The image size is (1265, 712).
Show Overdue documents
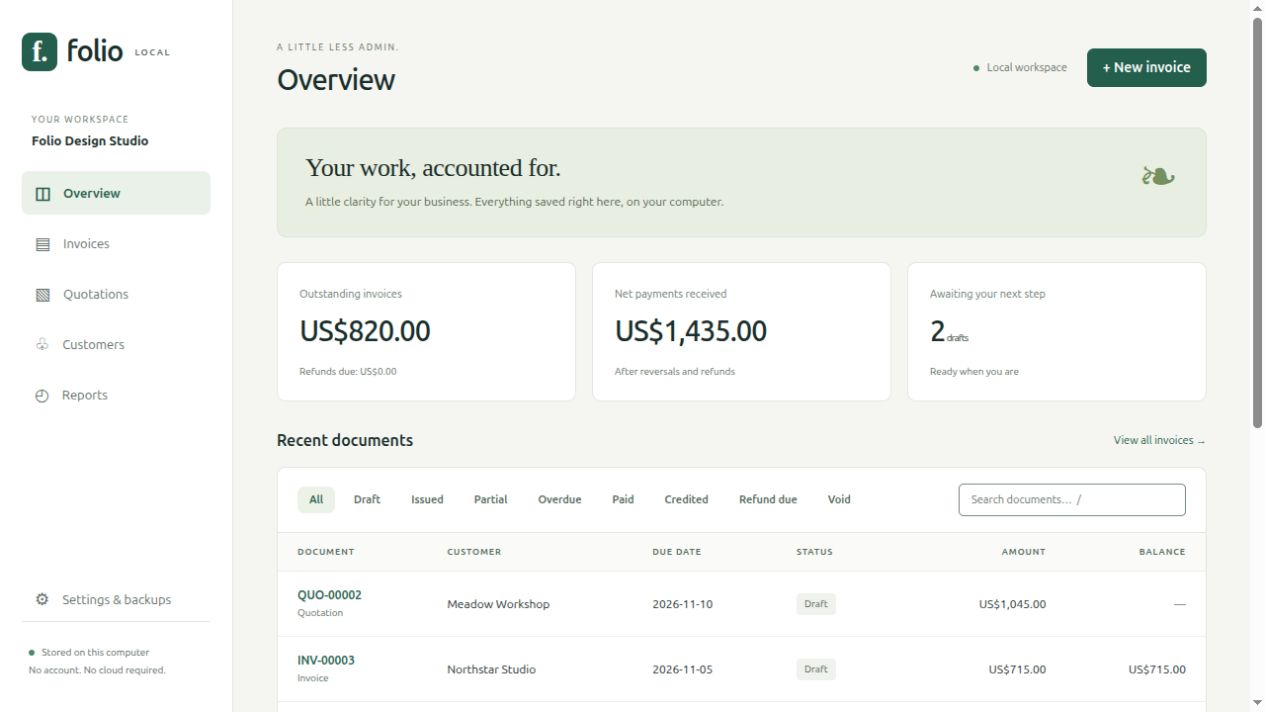coord(559,500)
